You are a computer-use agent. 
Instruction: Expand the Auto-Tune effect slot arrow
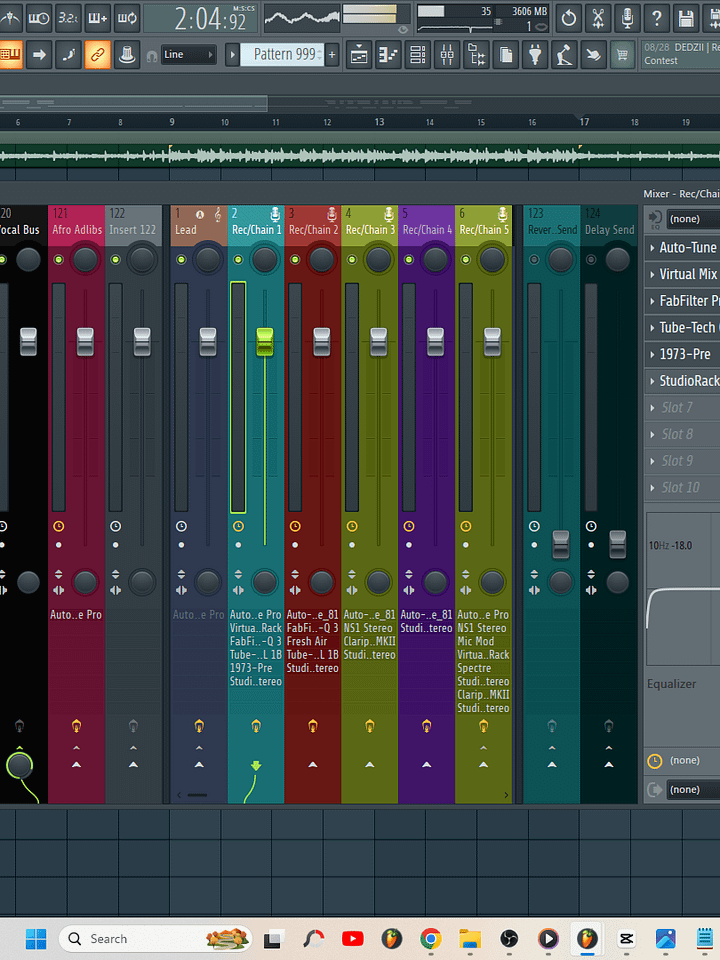653,247
